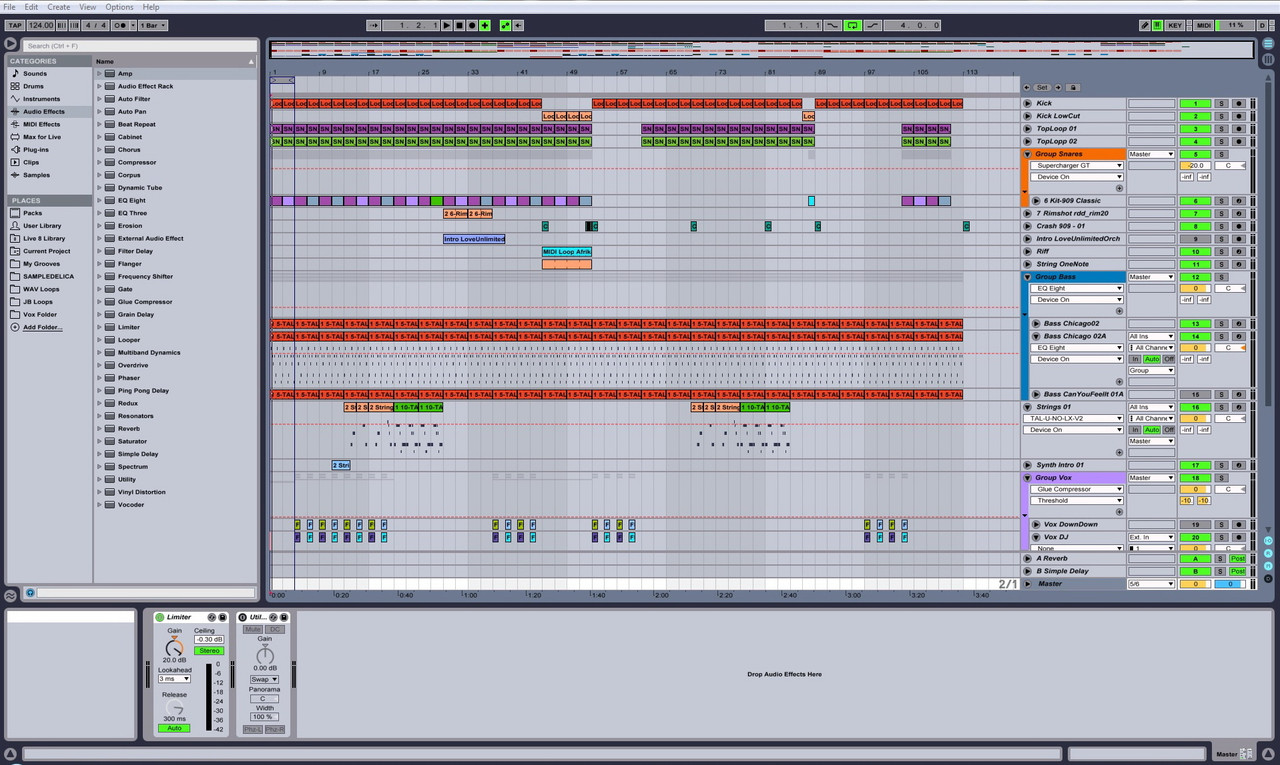Toggle track activator 3 for TopLoop 01
The width and height of the screenshot is (1280, 765).
coord(1194,129)
